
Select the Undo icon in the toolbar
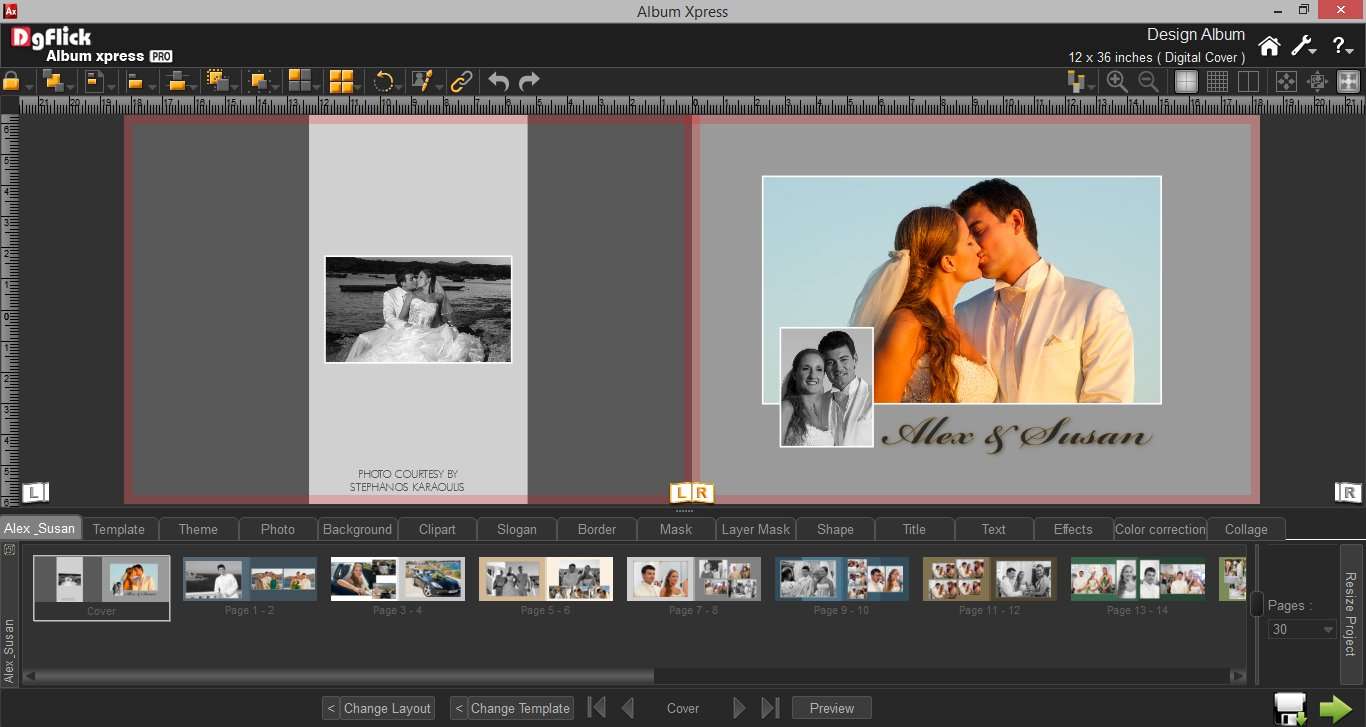tap(497, 81)
